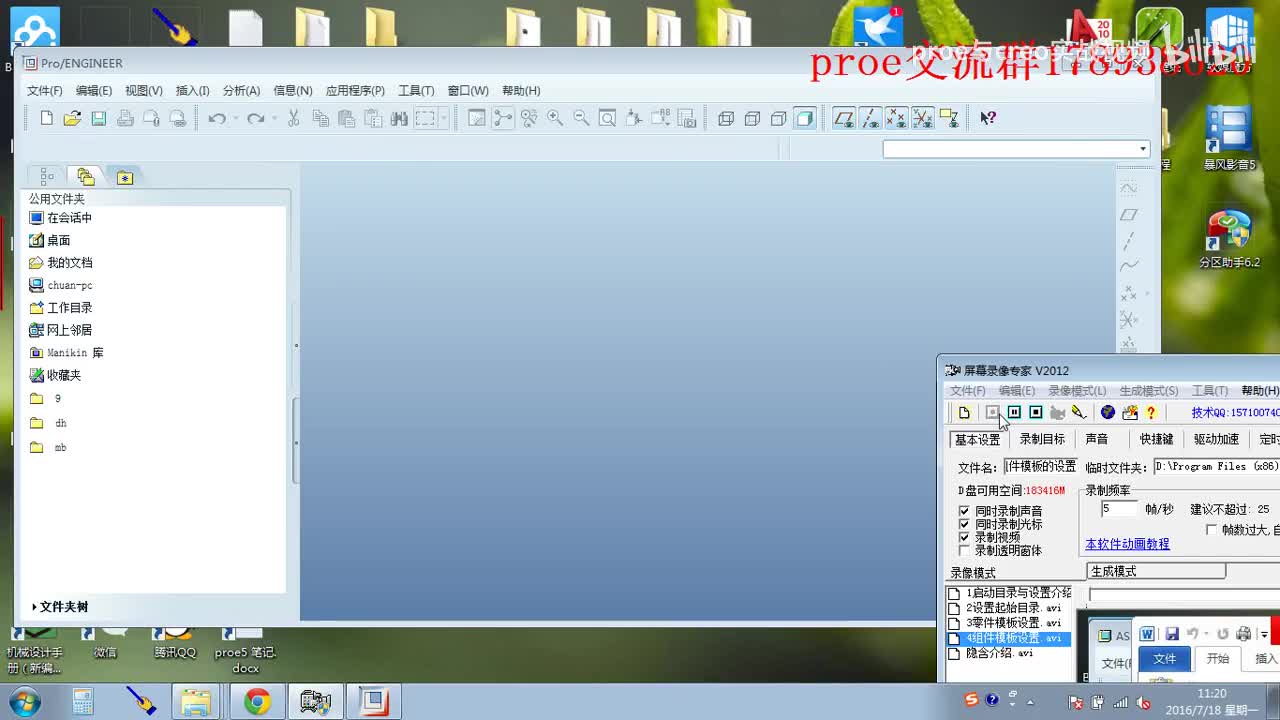The width and height of the screenshot is (1280, 720).
Task: Click the Undo arrow in Pro/ENGINEER toolbar
Action: click(x=216, y=118)
